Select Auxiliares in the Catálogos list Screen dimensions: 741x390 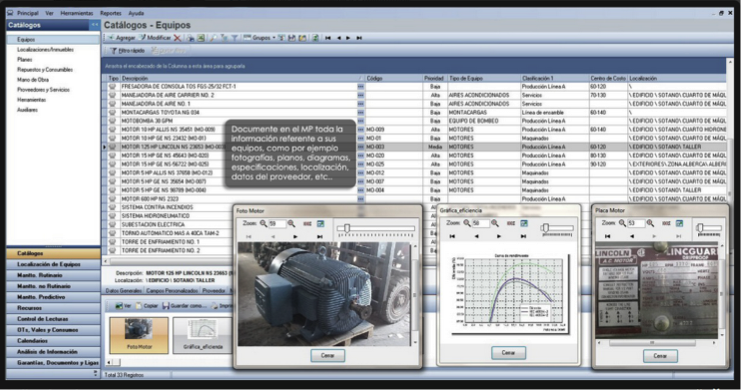point(27,110)
